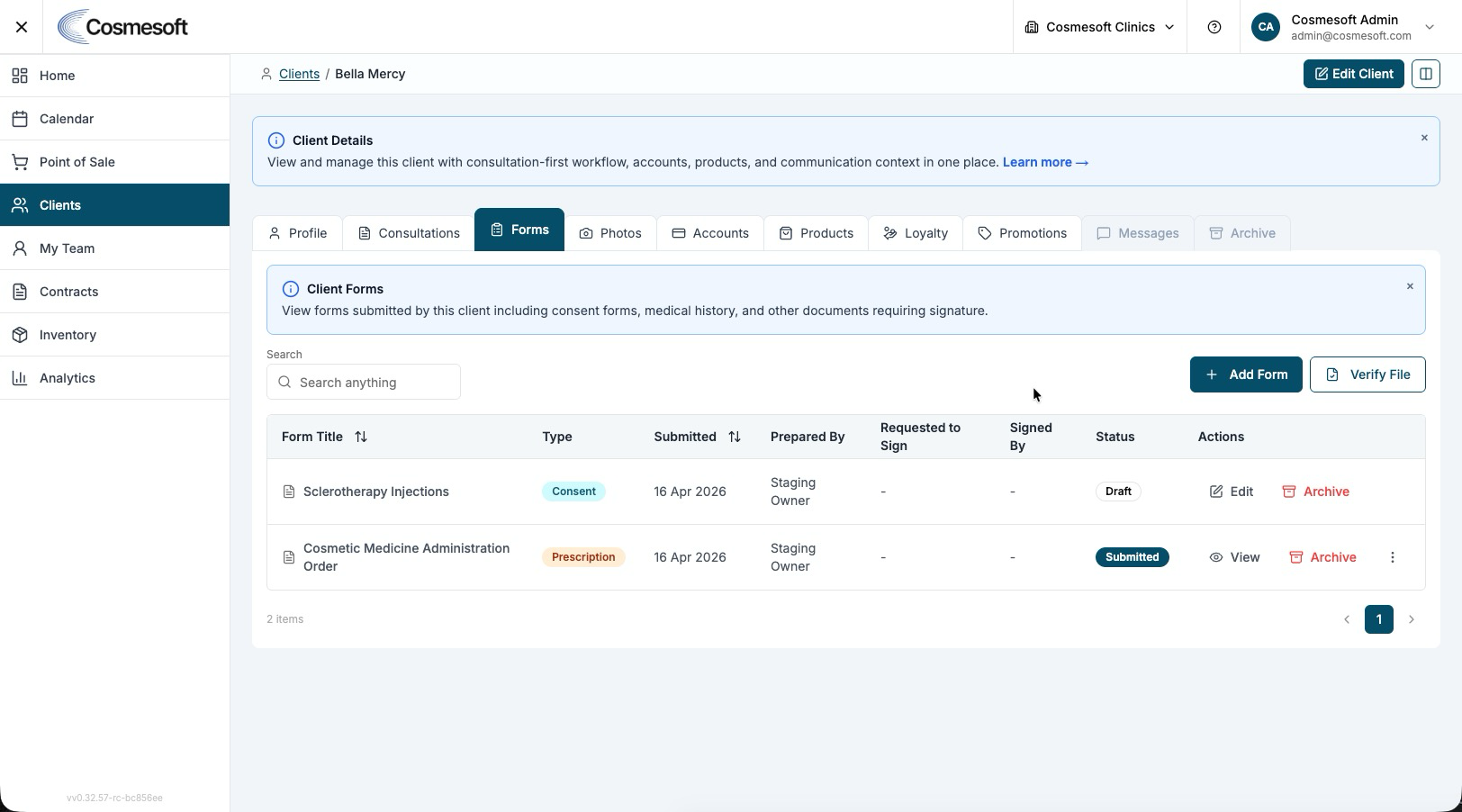The width and height of the screenshot is (1462, 812).
Task: Open Analytics in the sidebar
Action: click(x=114, y=378)
